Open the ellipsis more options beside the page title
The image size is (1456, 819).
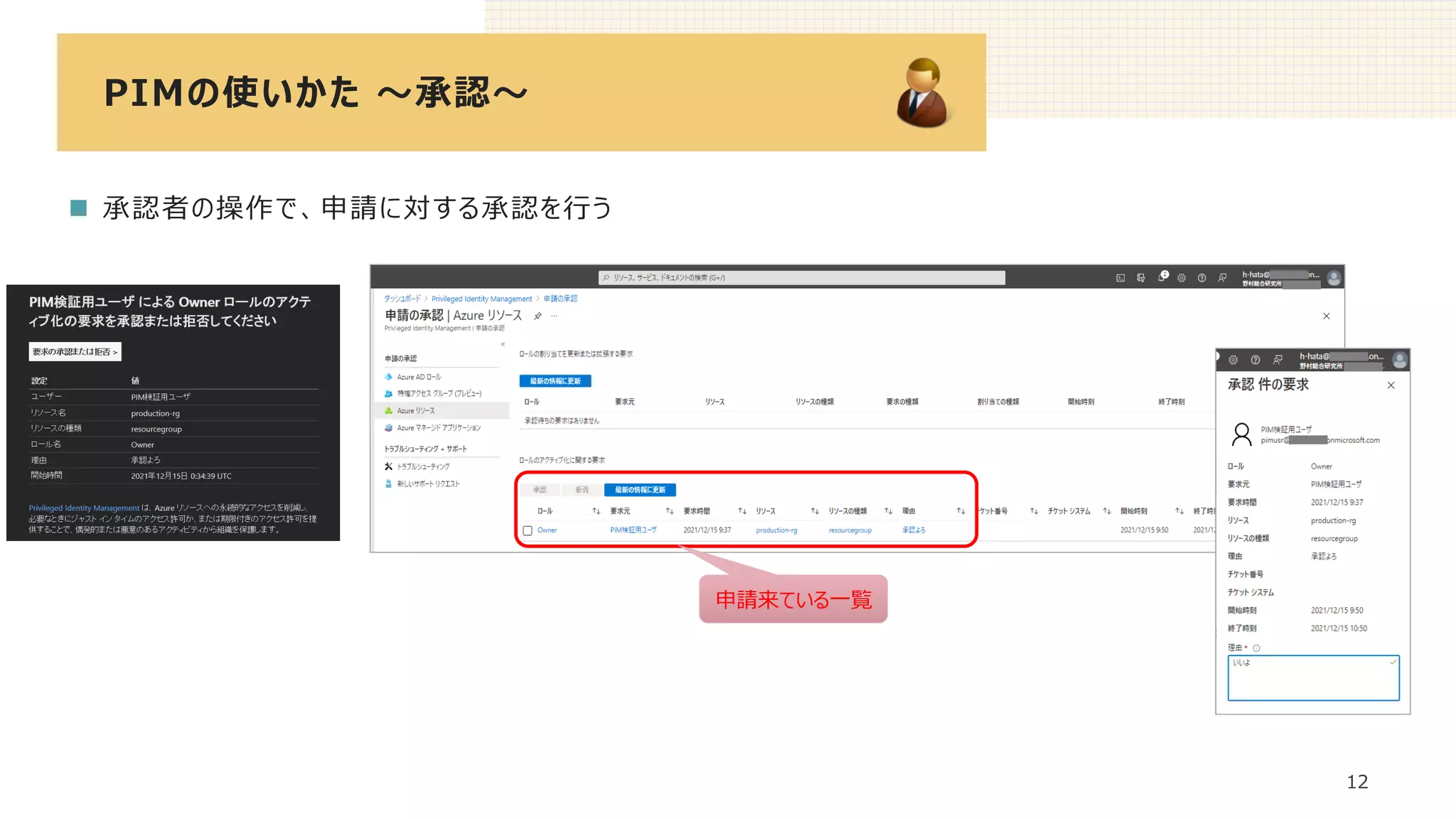555,316
